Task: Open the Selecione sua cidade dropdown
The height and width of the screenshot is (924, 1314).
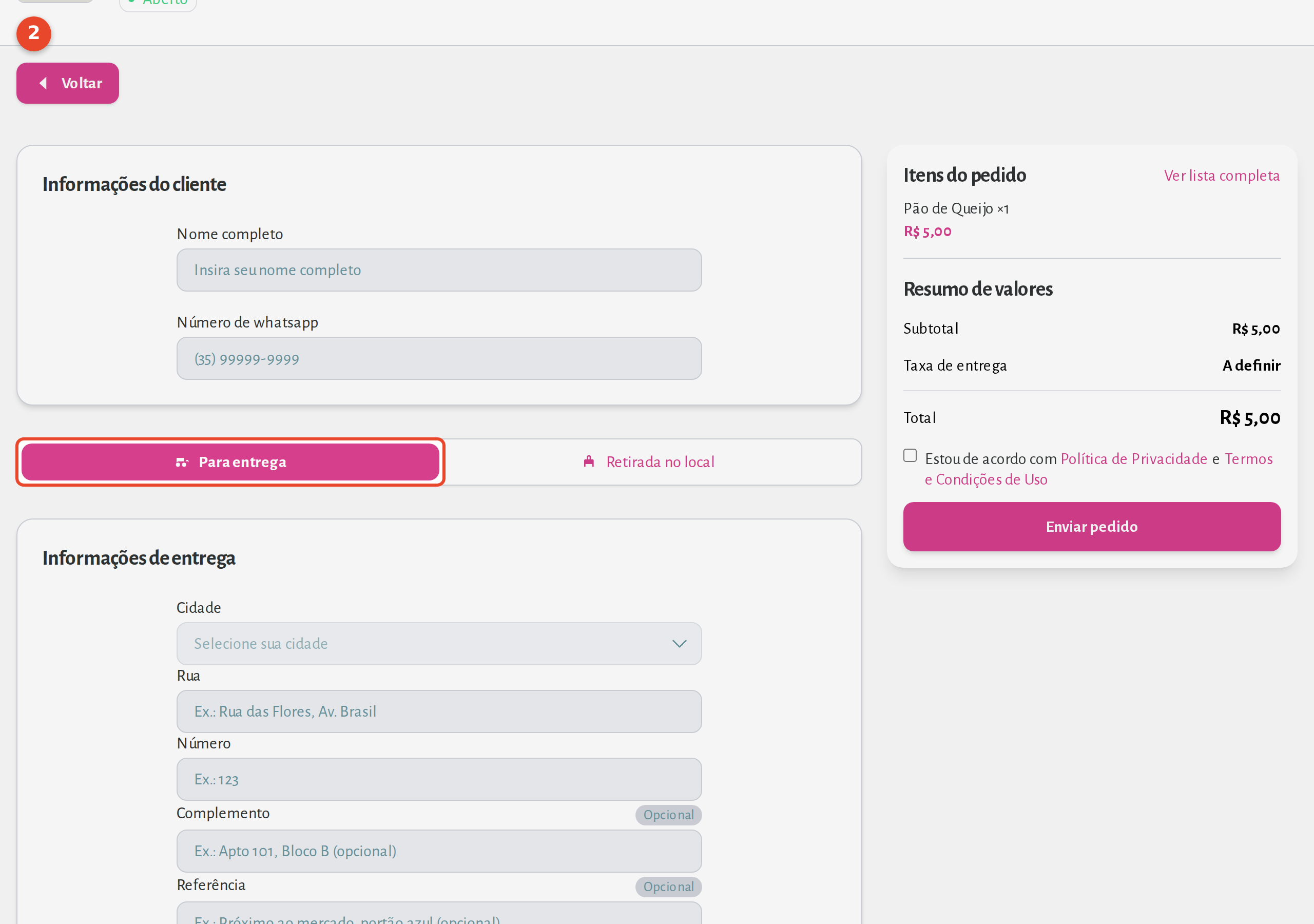Action: pyautogui.click(x=439, y=644)
